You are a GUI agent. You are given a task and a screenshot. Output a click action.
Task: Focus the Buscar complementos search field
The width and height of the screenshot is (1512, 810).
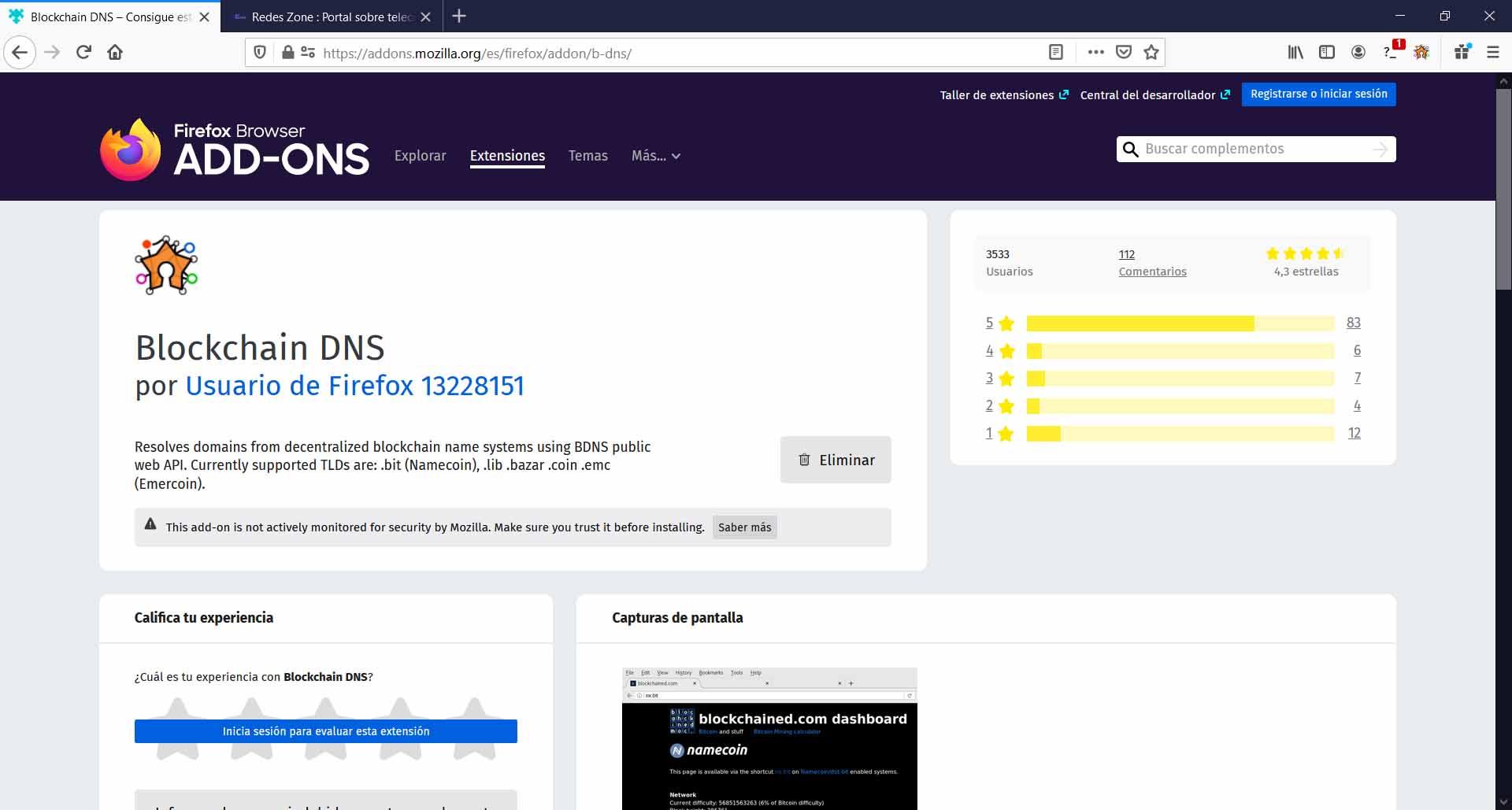point(1255,150)
